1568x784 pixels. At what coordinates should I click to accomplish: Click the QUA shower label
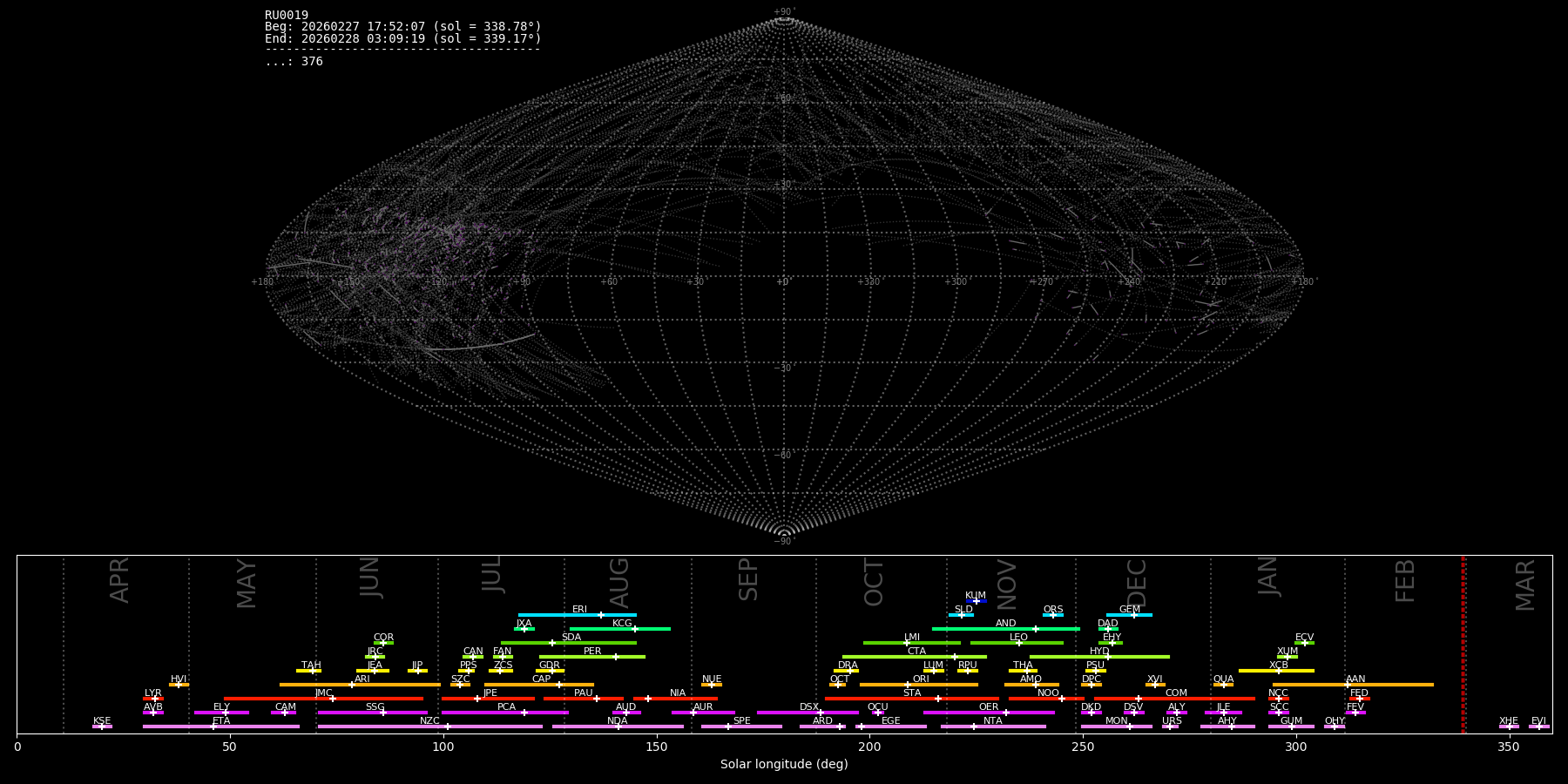pyautogui.click(x=1223, y=679)
